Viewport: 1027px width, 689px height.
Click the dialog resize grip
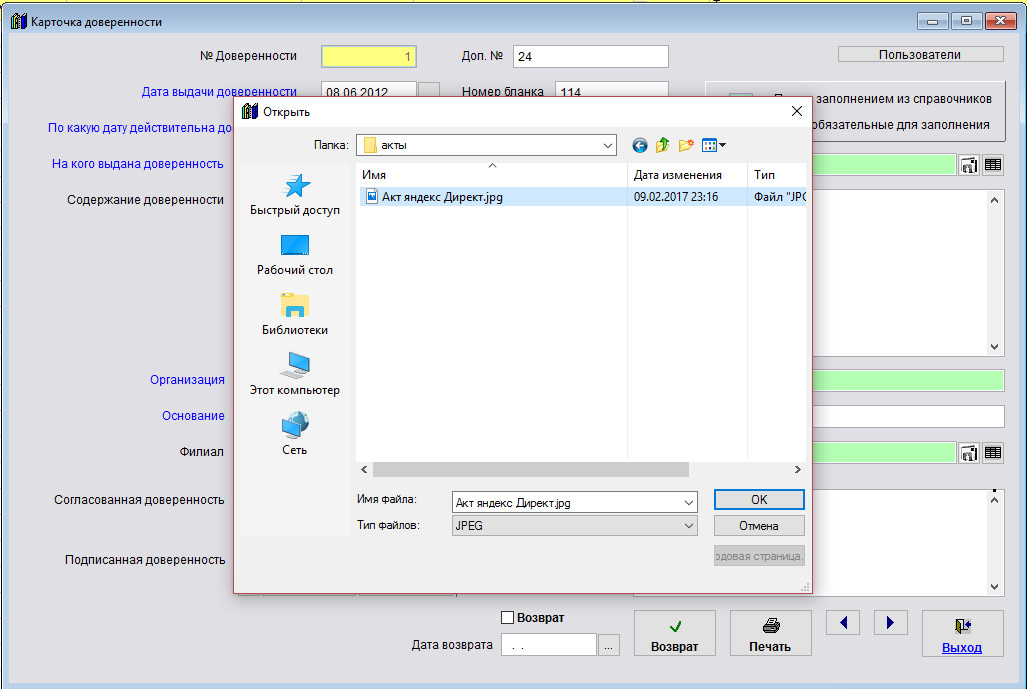pos(805,587)
